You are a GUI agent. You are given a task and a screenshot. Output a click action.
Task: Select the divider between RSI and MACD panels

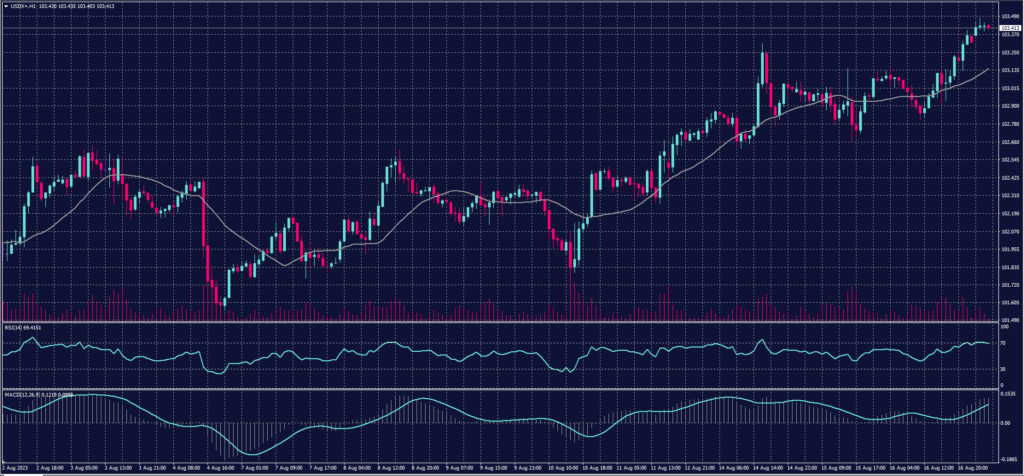pos(500,387)
